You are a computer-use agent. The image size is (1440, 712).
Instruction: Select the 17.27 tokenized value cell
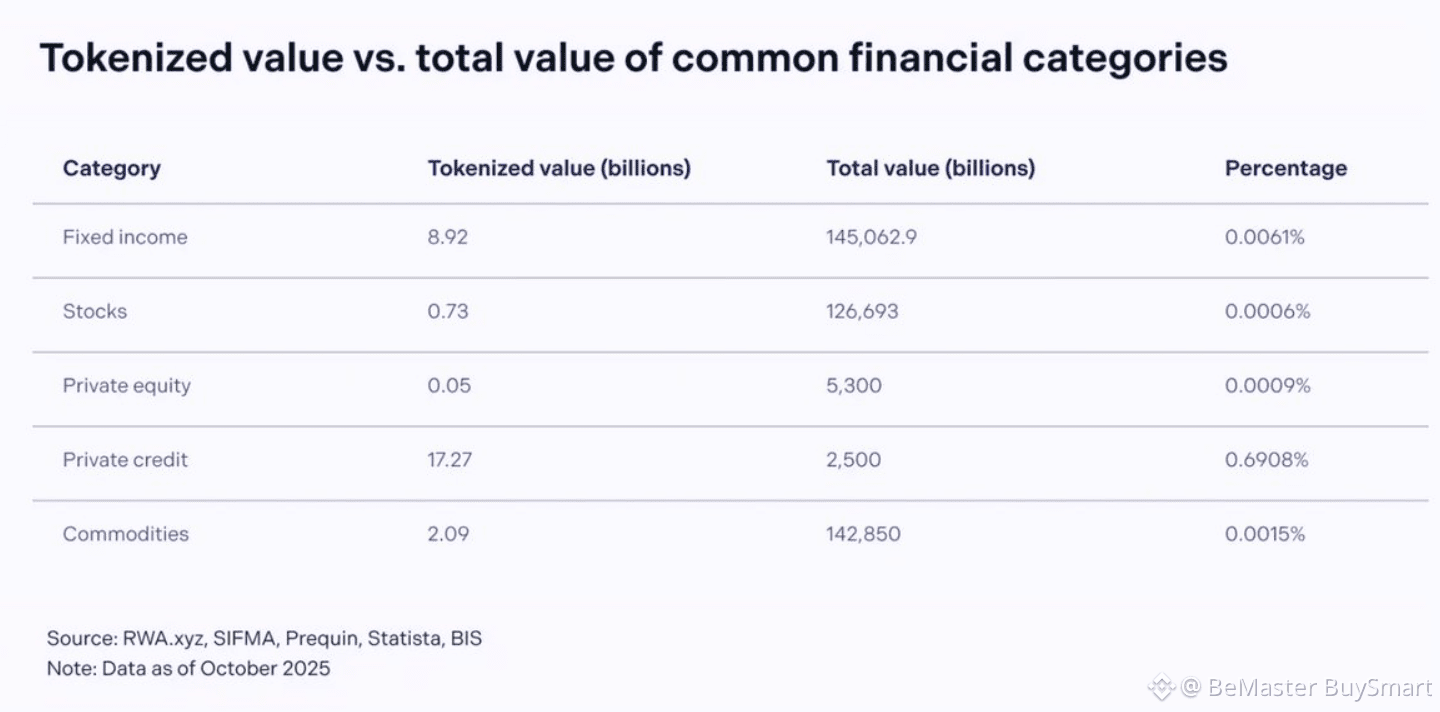pos(450,460)
